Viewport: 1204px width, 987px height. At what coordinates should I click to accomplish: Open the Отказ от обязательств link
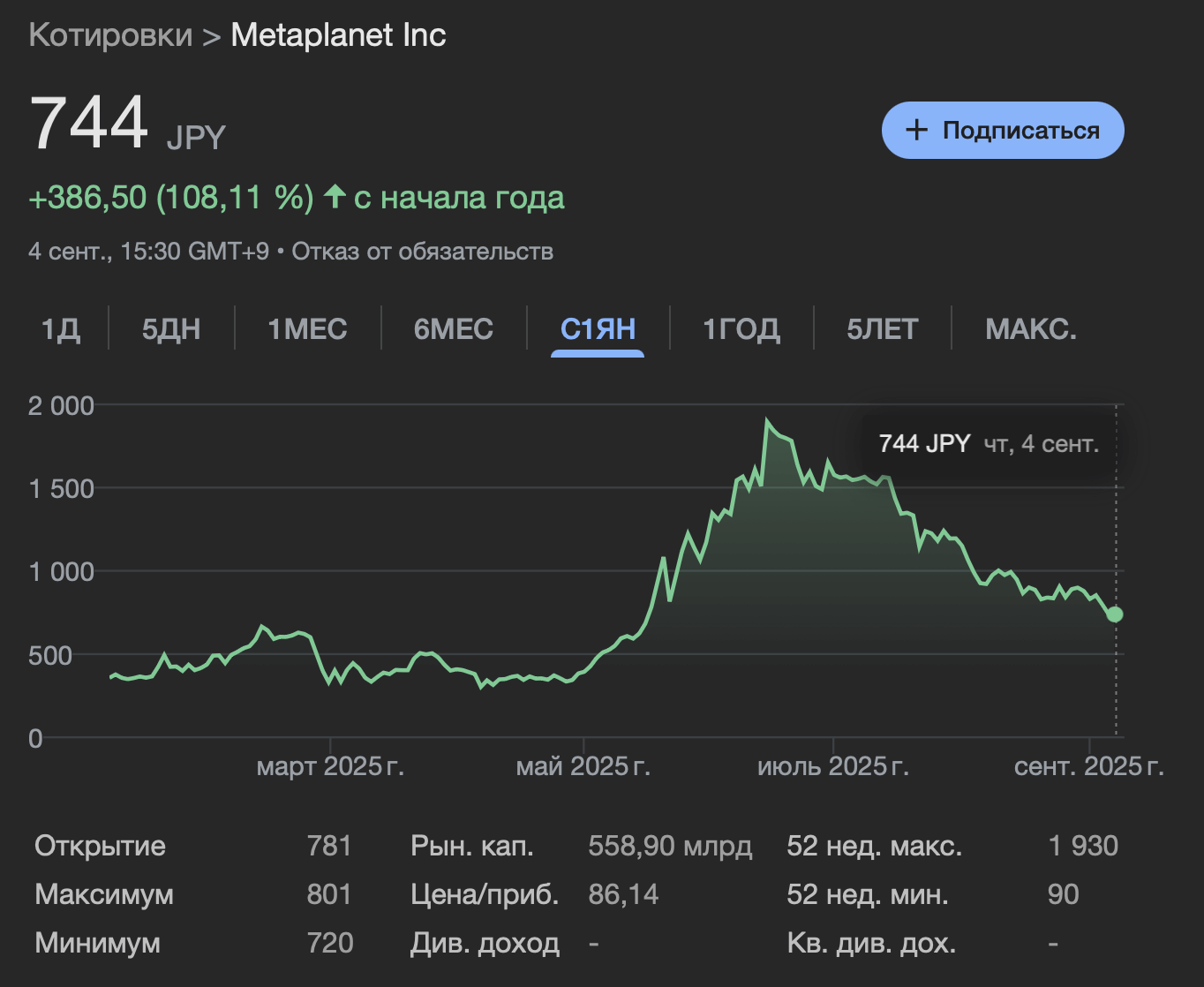[x=423, y=252]
